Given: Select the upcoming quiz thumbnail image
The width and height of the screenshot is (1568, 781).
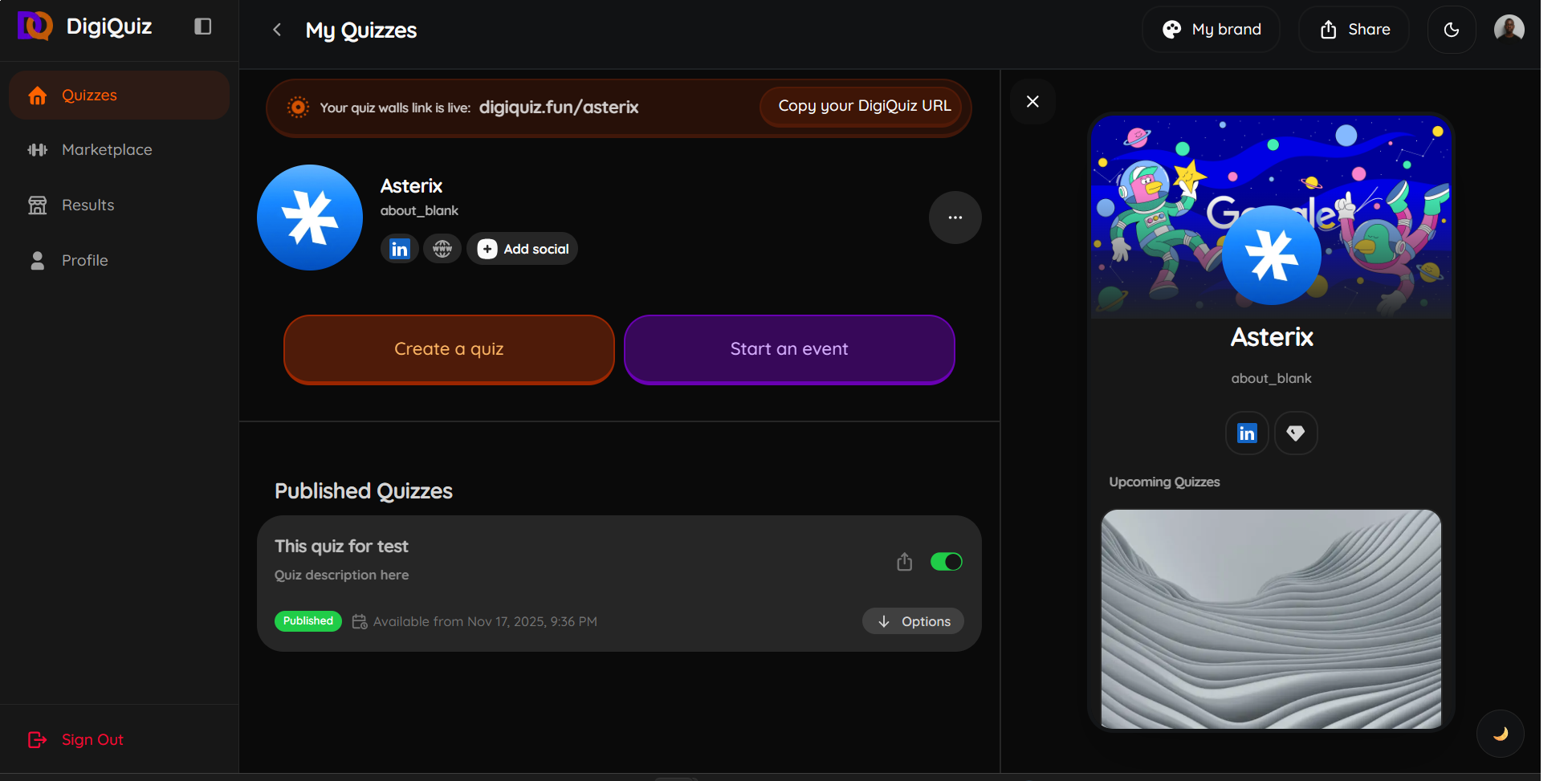Looking at the screenshot, I should click(x=1271, y=619).
